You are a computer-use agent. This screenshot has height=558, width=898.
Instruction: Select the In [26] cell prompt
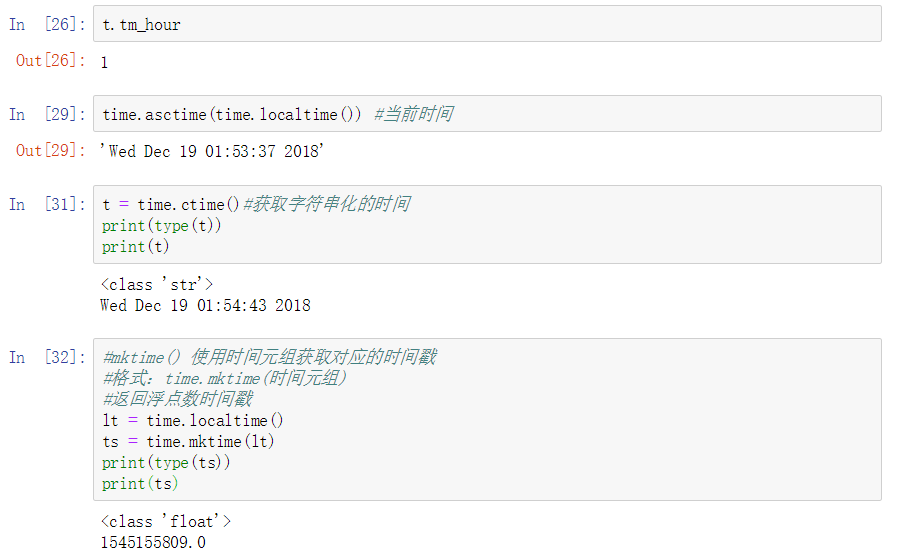(x=46, y=24)
